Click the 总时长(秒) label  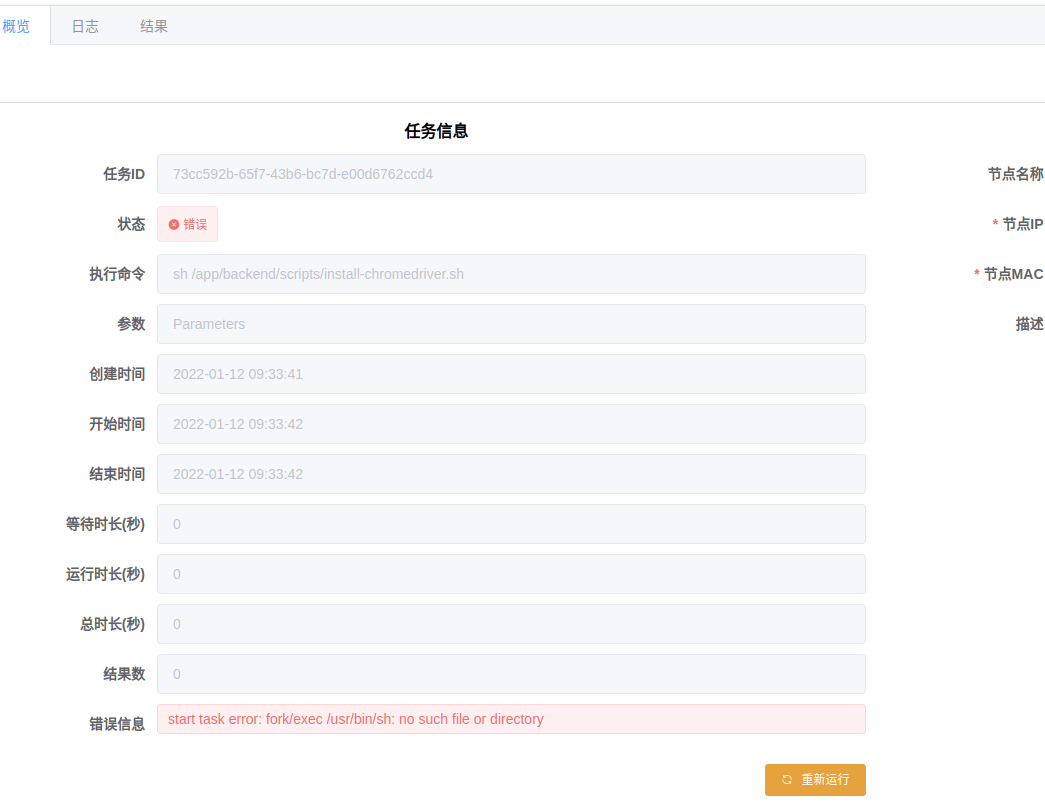tap(113, 624)
